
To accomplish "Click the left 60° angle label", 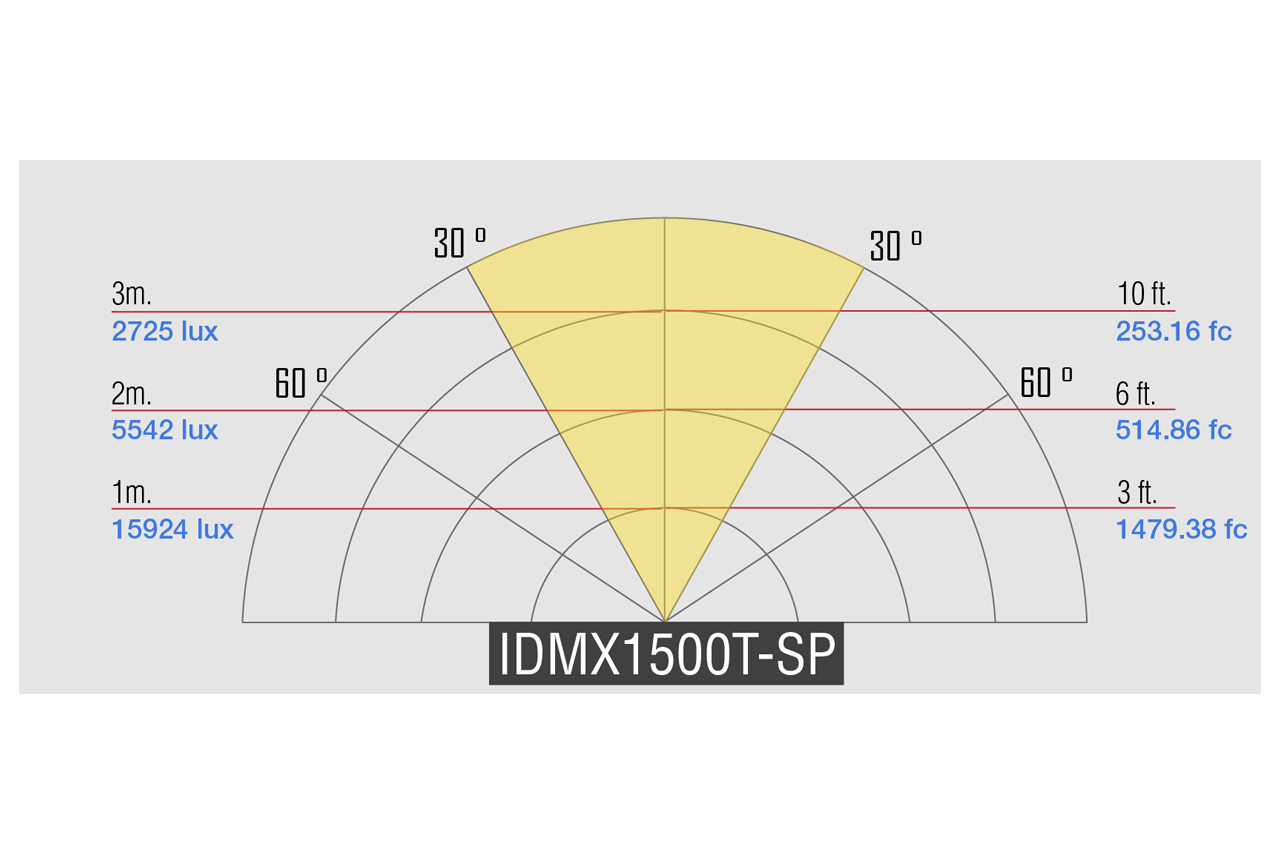I will click(301, 383).
